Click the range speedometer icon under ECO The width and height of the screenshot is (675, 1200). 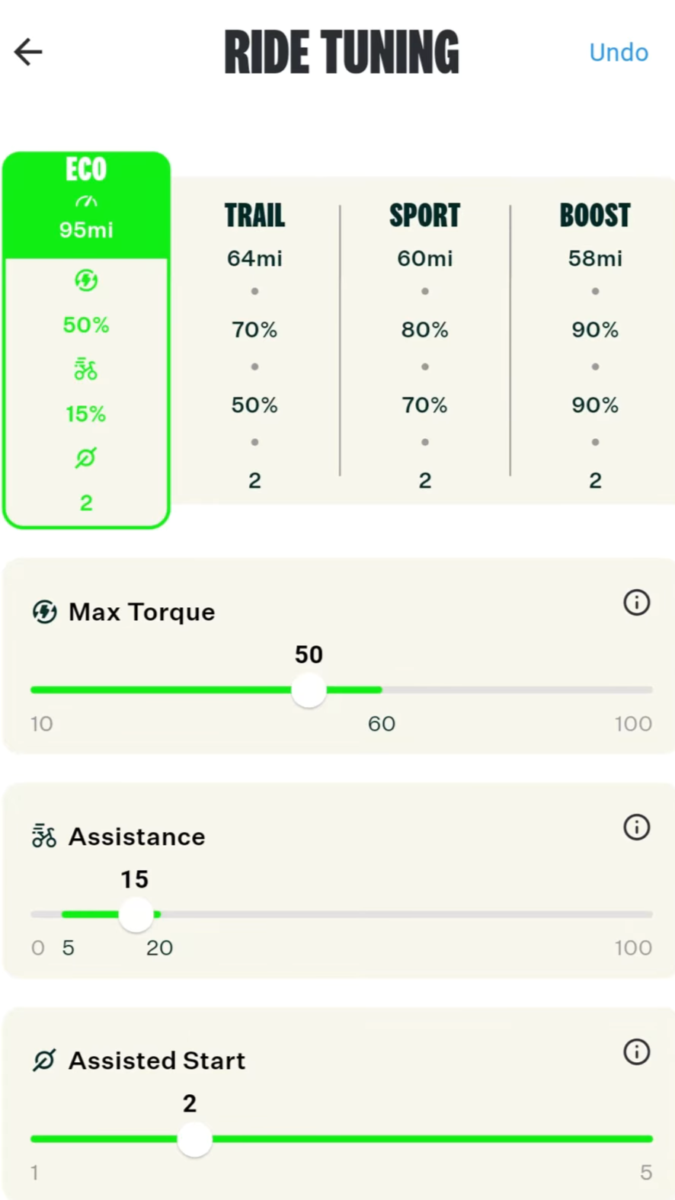click(86, 200)
